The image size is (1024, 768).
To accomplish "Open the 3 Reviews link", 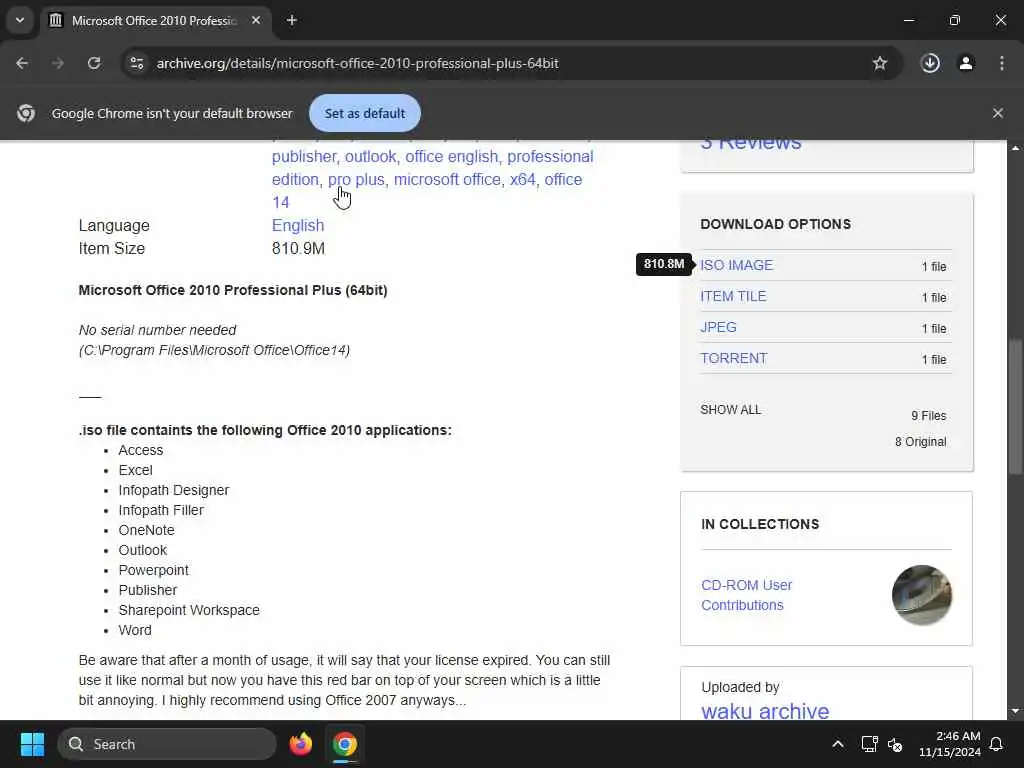I will [751, 144].
